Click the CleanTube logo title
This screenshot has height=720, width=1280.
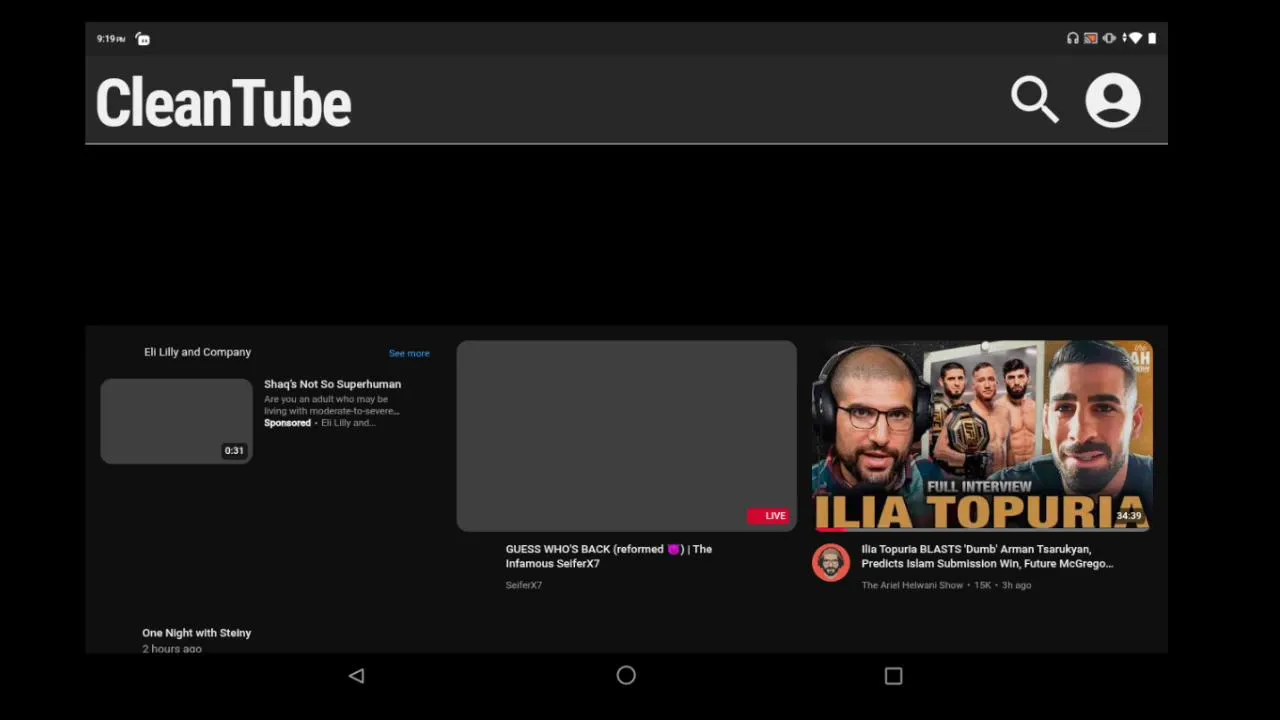[223, 102]
